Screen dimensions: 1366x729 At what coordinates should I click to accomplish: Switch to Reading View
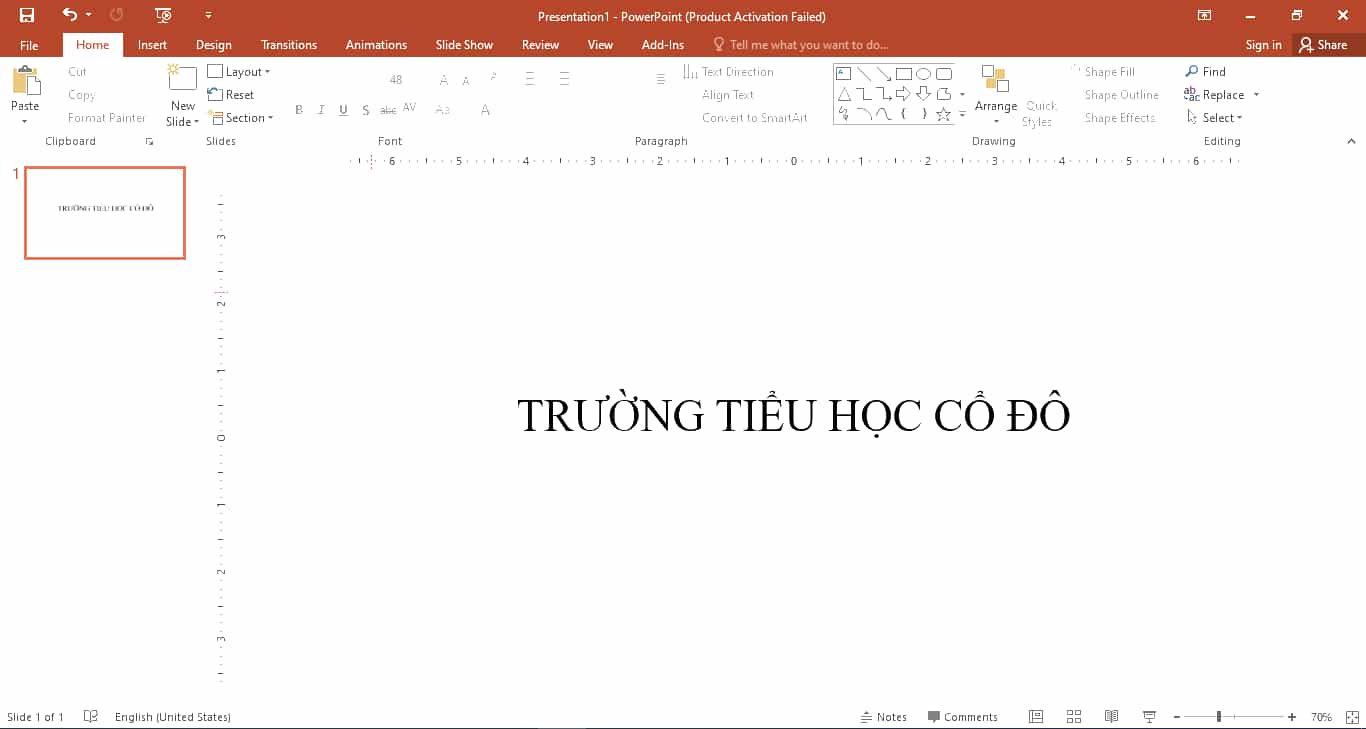click(1111, 717)
